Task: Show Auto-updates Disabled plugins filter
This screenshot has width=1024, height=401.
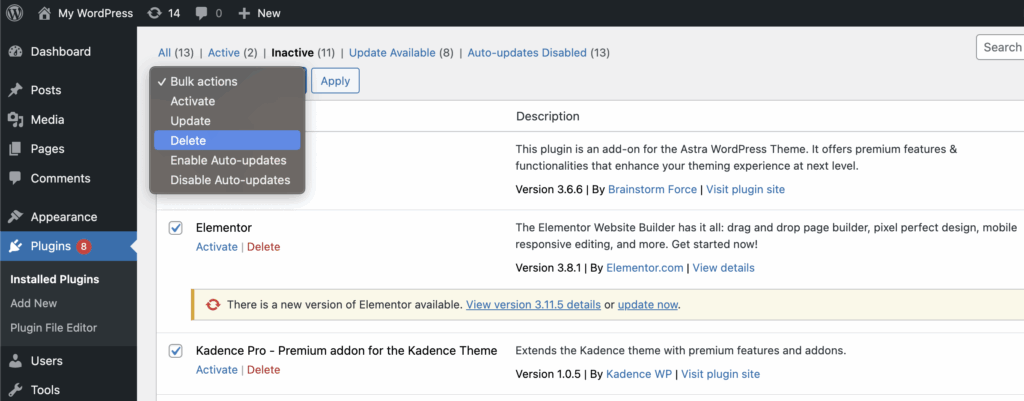Action: click(x=527, y=53)
